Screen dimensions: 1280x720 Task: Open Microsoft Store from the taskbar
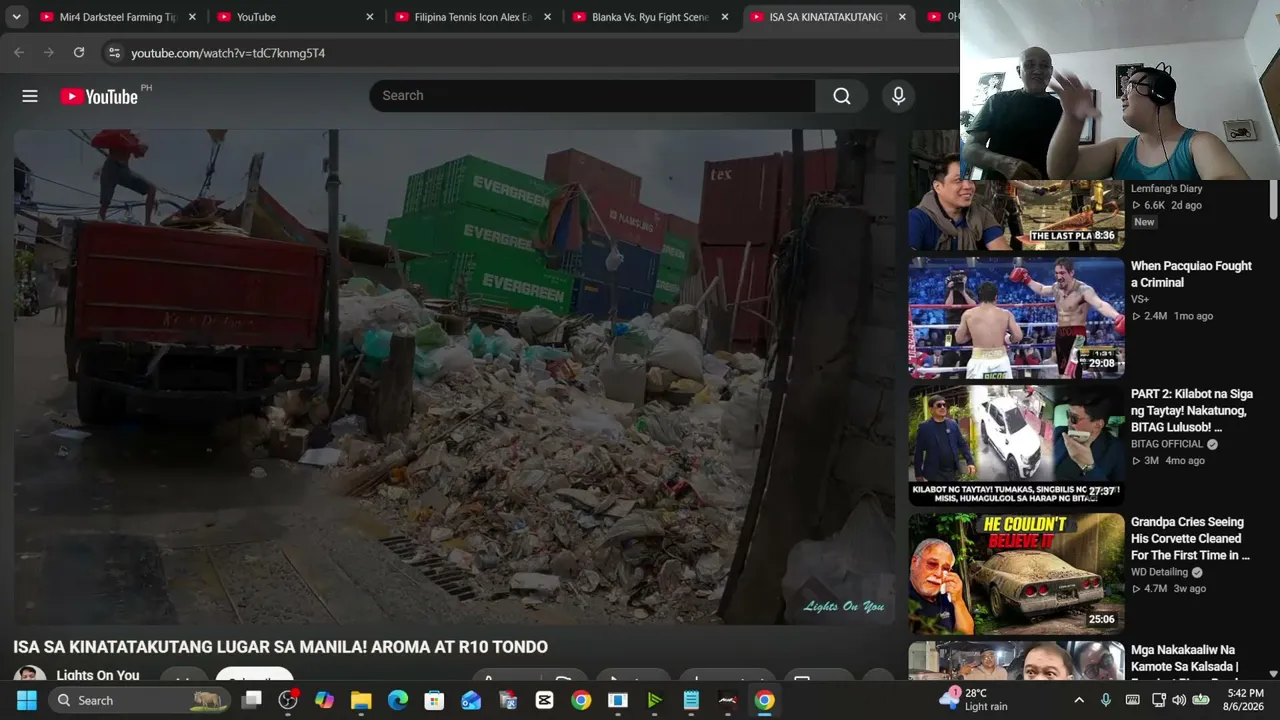click(434, 700)
